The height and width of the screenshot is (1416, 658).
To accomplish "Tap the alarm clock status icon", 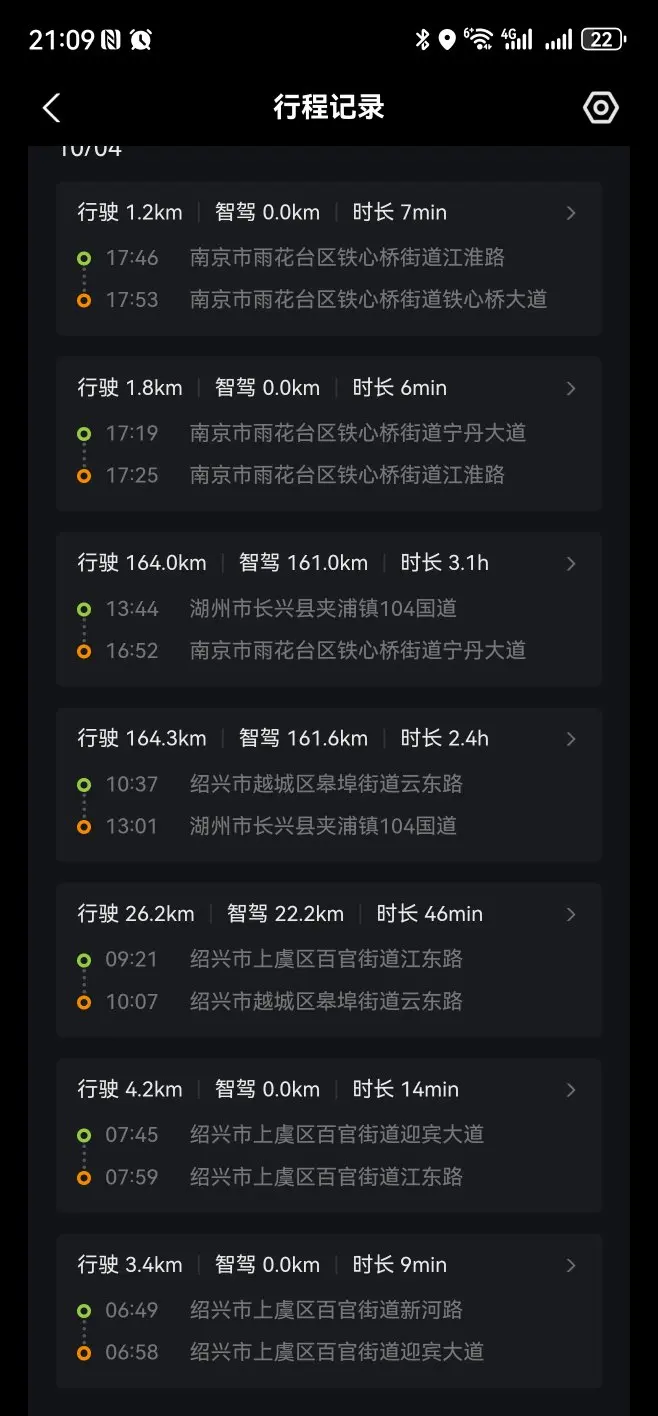I will point(141,40).
